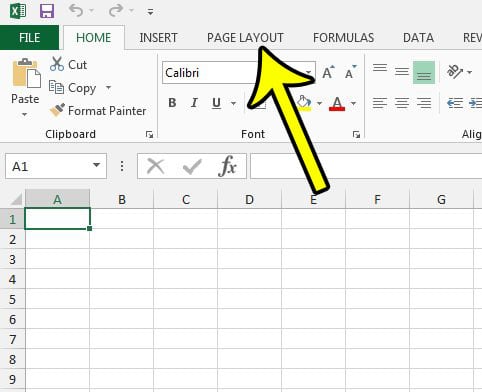This screenshot has width=482, height=392.
Task: Go to the PAGE LAYOUT tab
Action: (x=245, y=38)
